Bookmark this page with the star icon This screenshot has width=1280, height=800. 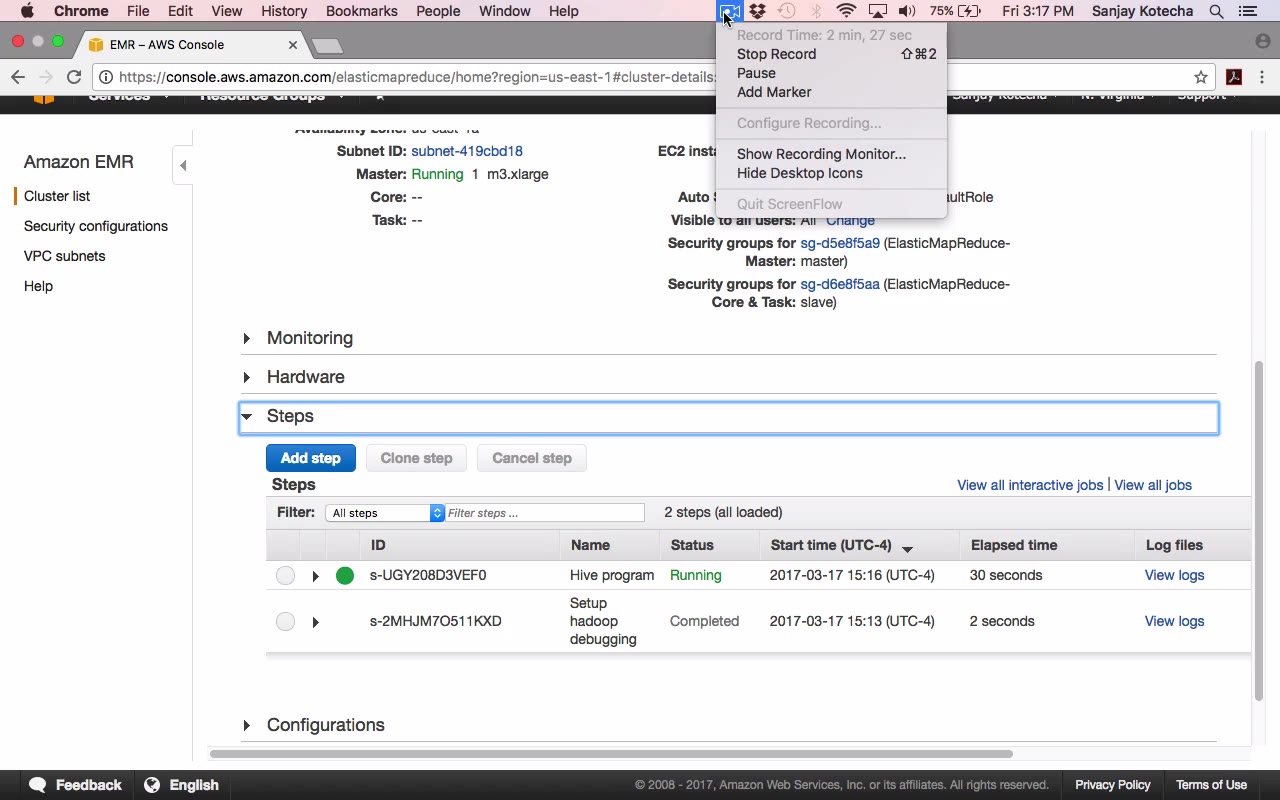(1200, 77)
